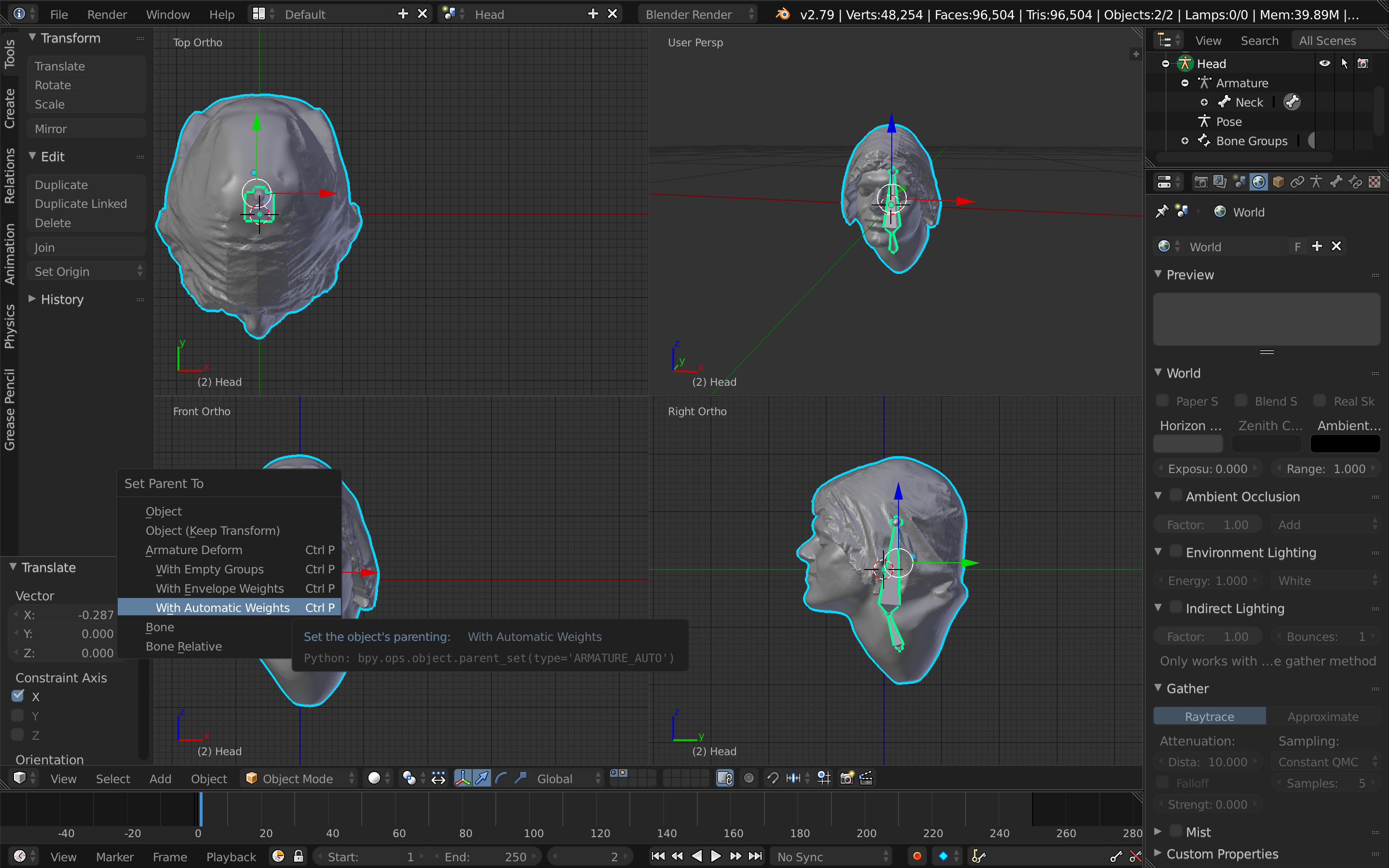Open the Armature data properties tab
Image resolution: width=1389 pixels, height=868 pixels.
click(x=1317, y=183)
